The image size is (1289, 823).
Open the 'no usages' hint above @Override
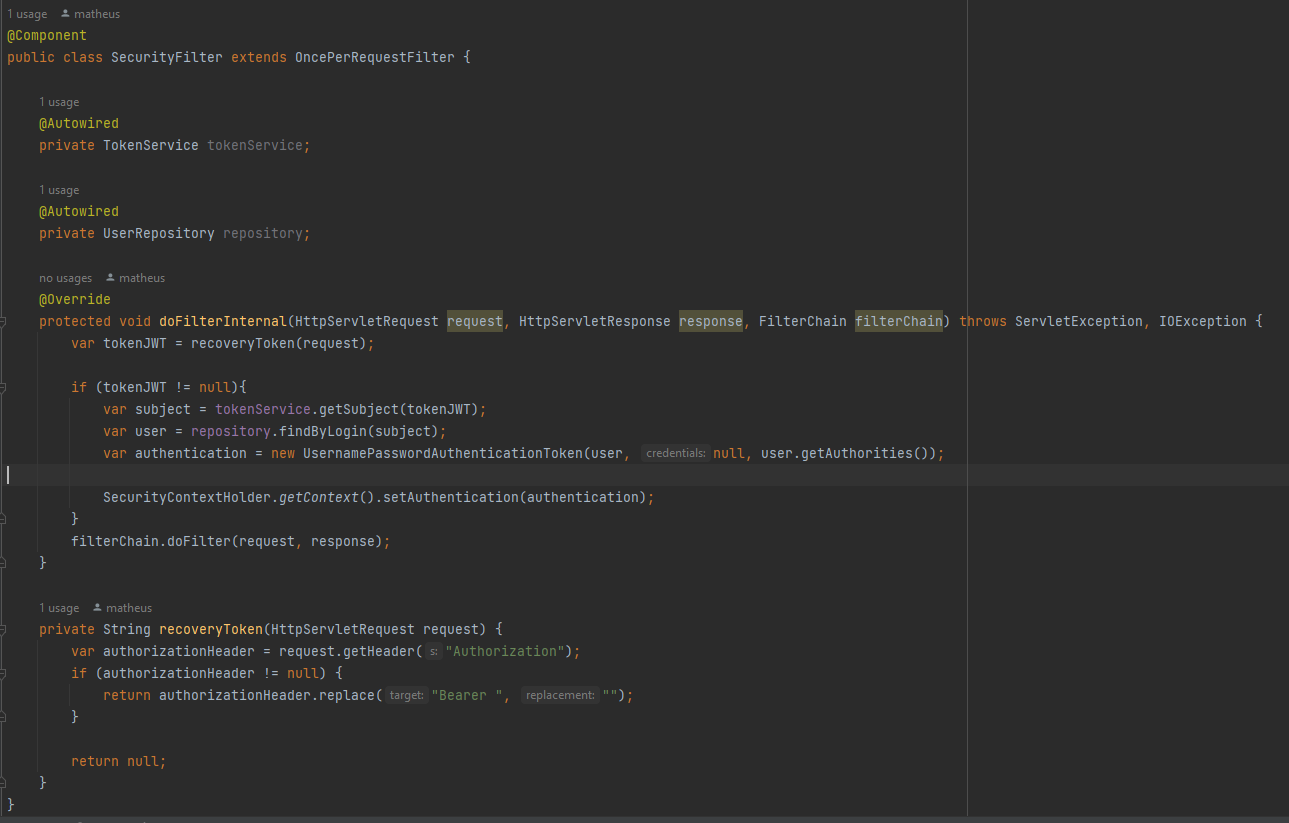click(x=65, y=278)
